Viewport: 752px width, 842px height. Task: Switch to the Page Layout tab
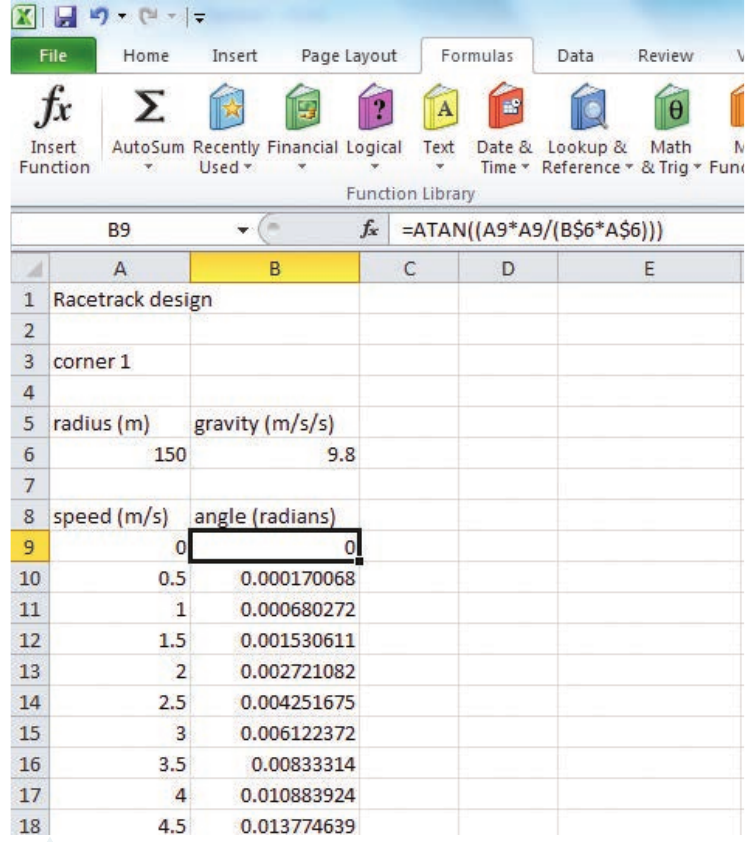tap(349, 55)
